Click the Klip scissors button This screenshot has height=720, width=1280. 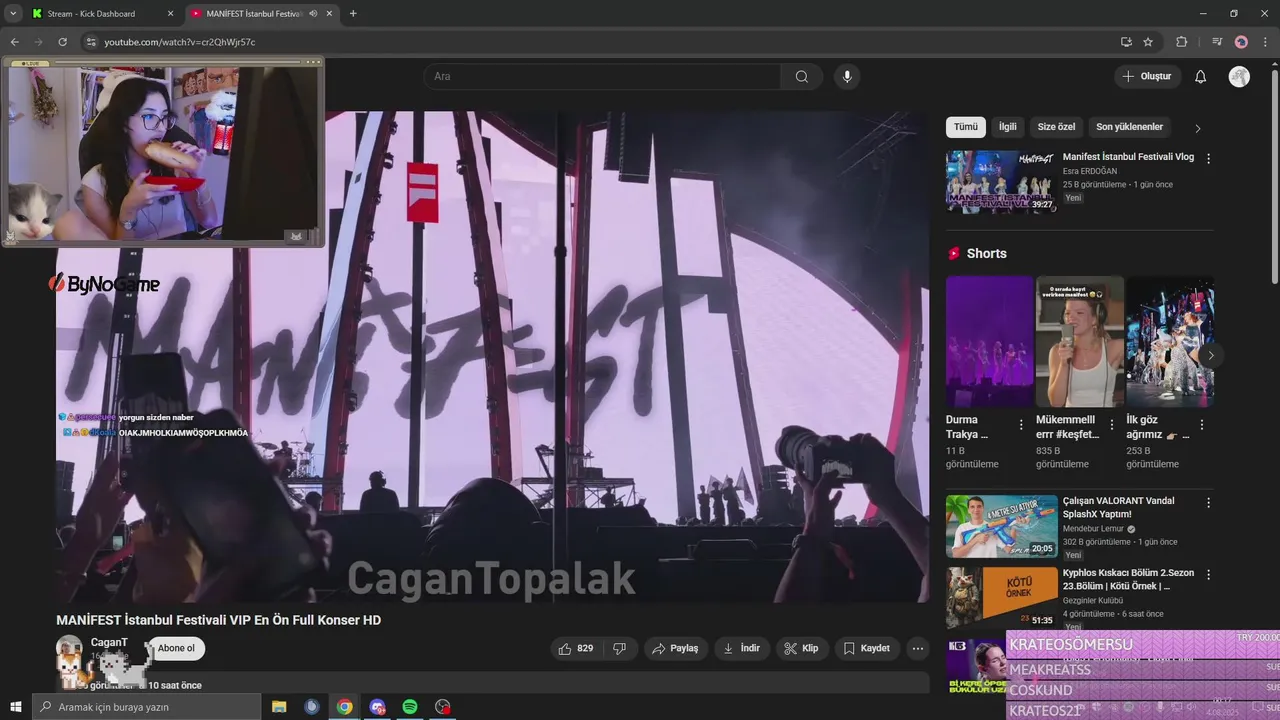click(802, 648)
